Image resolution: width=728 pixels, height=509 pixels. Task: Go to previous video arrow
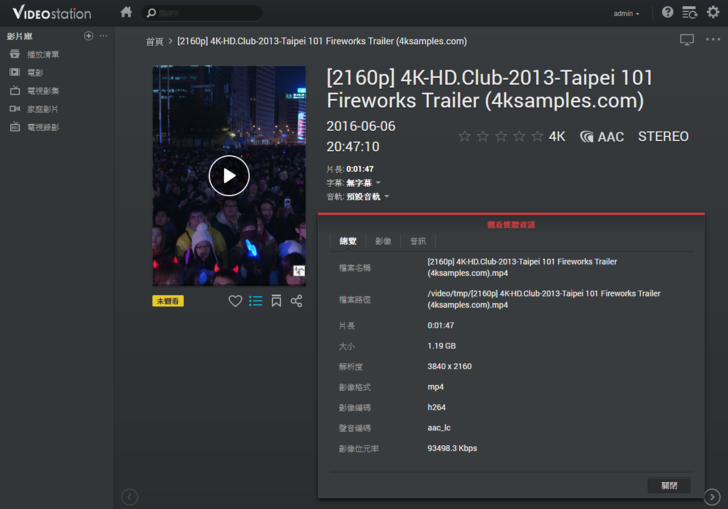pos(130,497)
